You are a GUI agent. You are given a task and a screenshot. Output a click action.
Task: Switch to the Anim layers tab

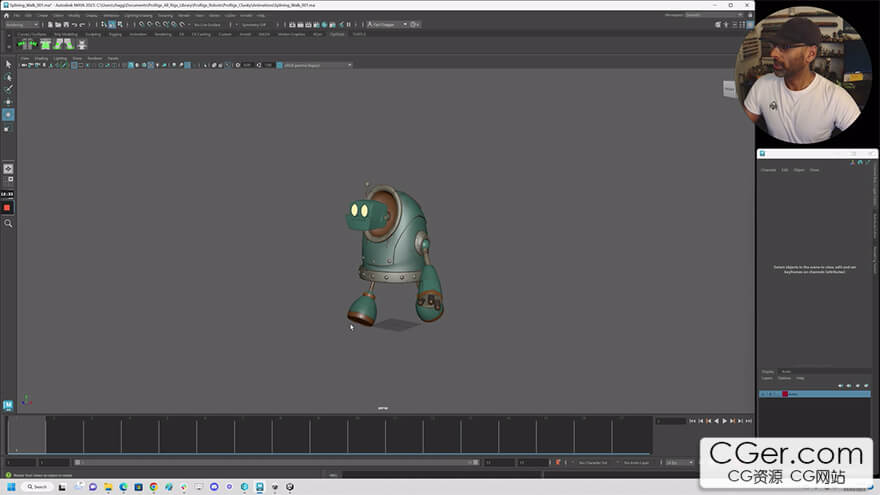pos(786,372)
